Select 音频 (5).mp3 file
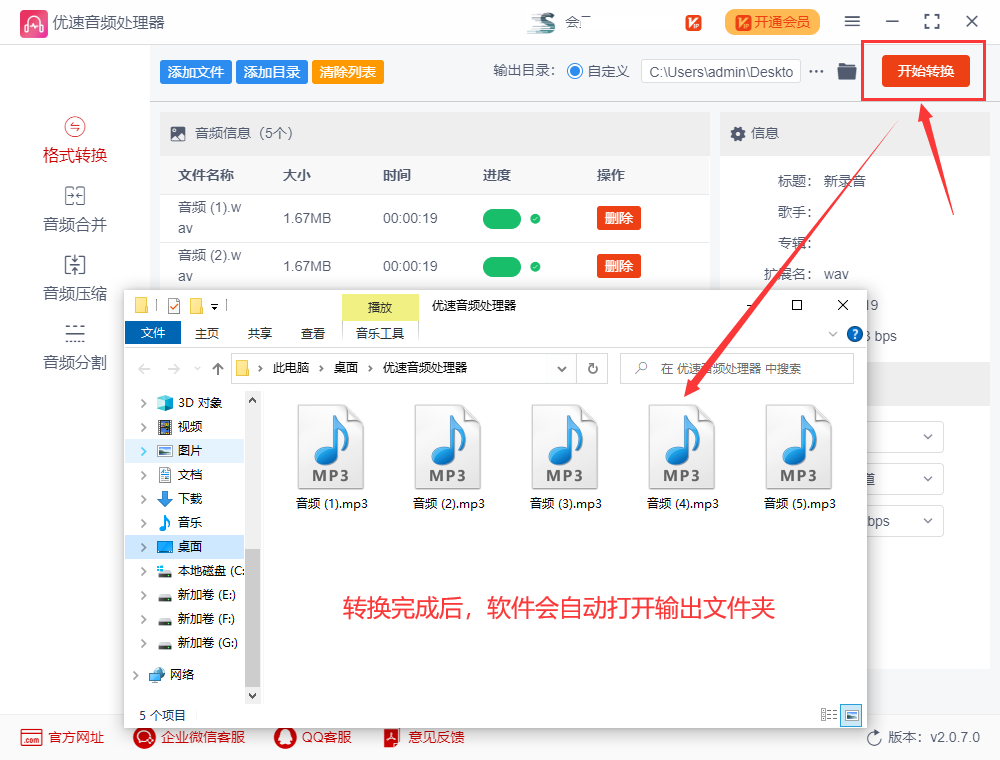Screen dimensions: 1000x760 [800, 458]
